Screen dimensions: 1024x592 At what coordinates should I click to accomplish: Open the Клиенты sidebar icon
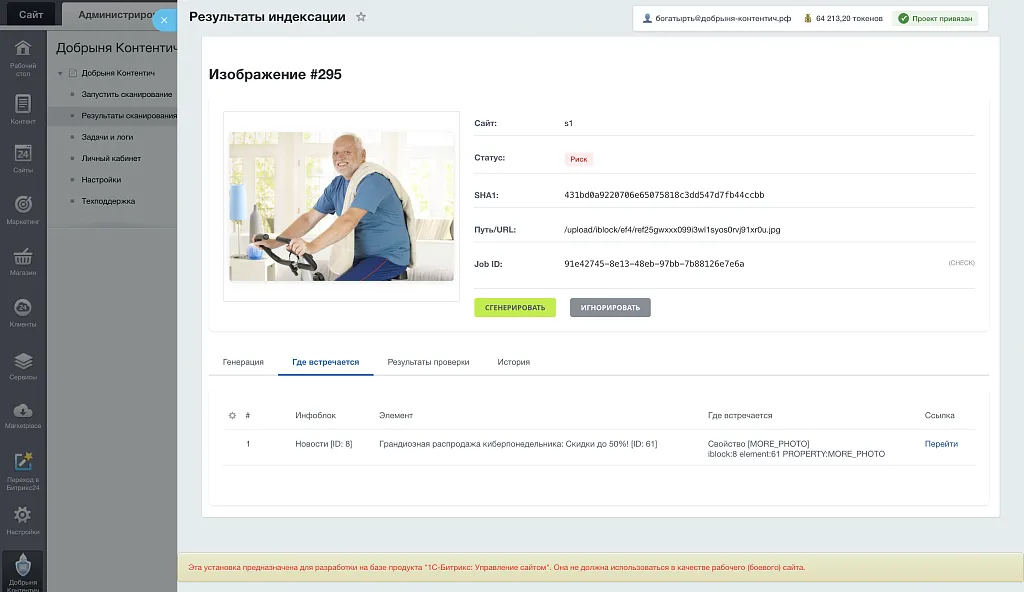(23, 312)
